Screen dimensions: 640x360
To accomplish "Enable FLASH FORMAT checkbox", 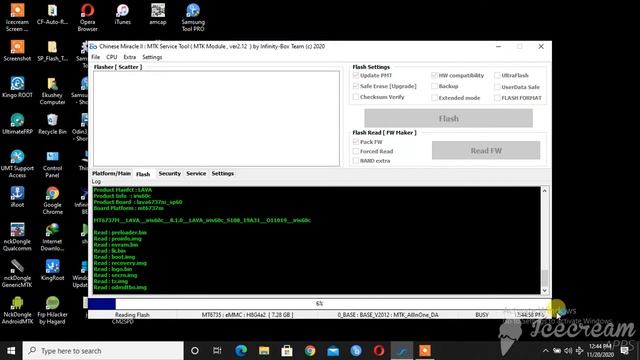I will tap(497, 98).
